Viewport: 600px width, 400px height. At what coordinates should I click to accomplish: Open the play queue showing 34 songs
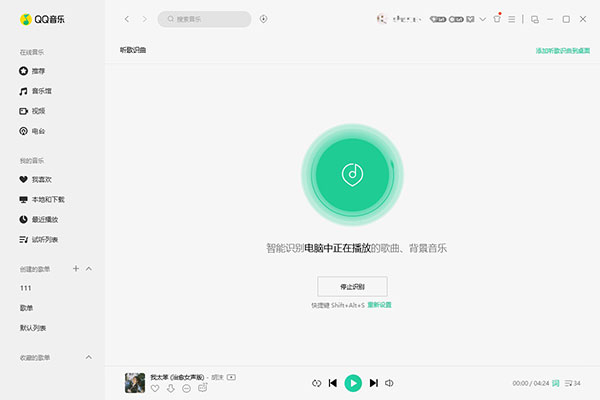[573, 383]
